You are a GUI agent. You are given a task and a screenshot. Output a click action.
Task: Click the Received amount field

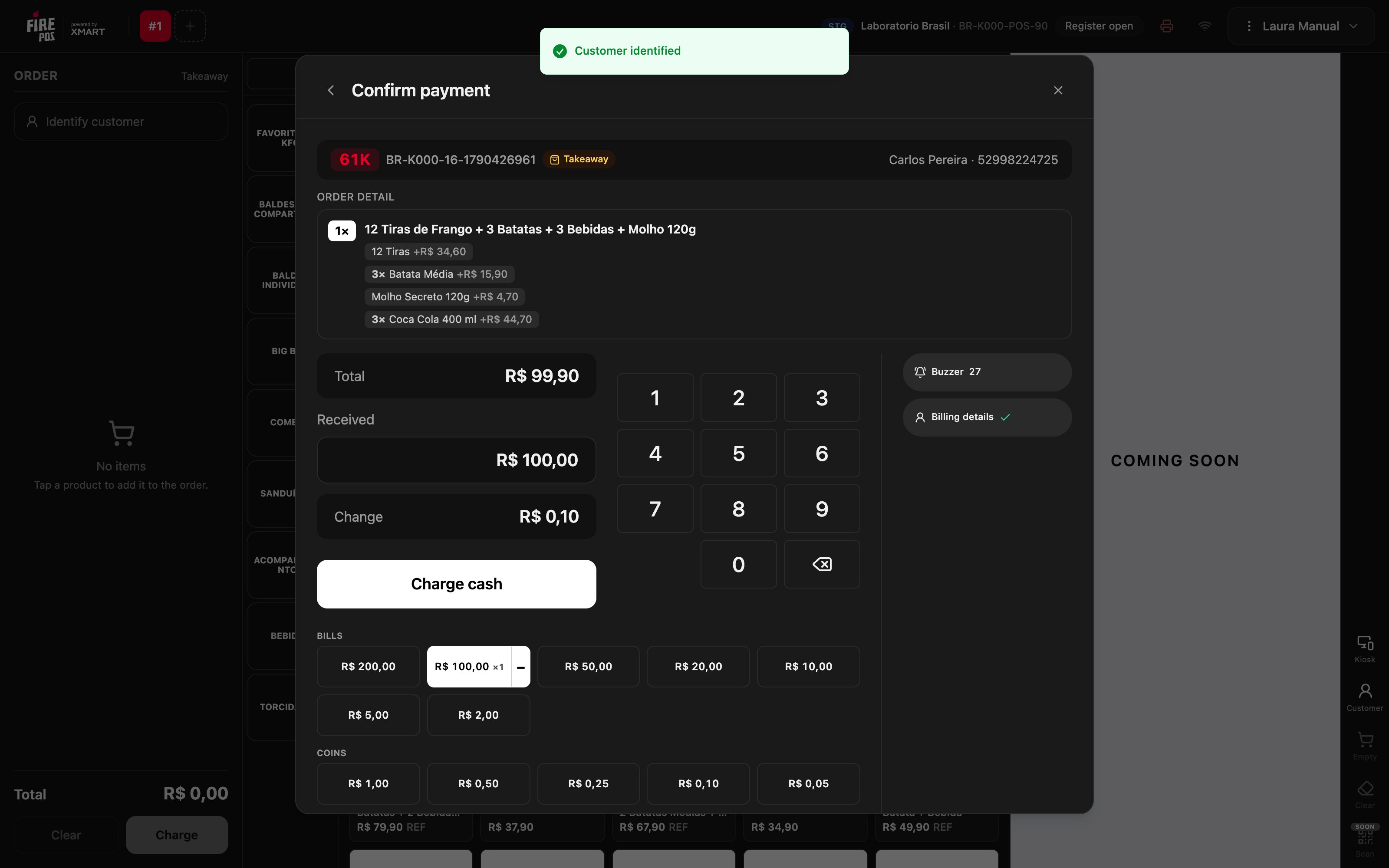(x=456, y=460)
